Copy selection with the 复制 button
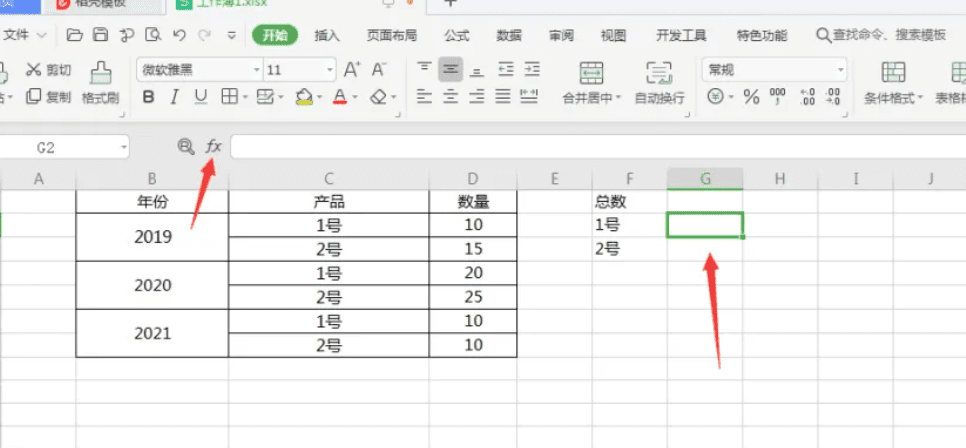This screenshot has height=448, width=966. 49,97
